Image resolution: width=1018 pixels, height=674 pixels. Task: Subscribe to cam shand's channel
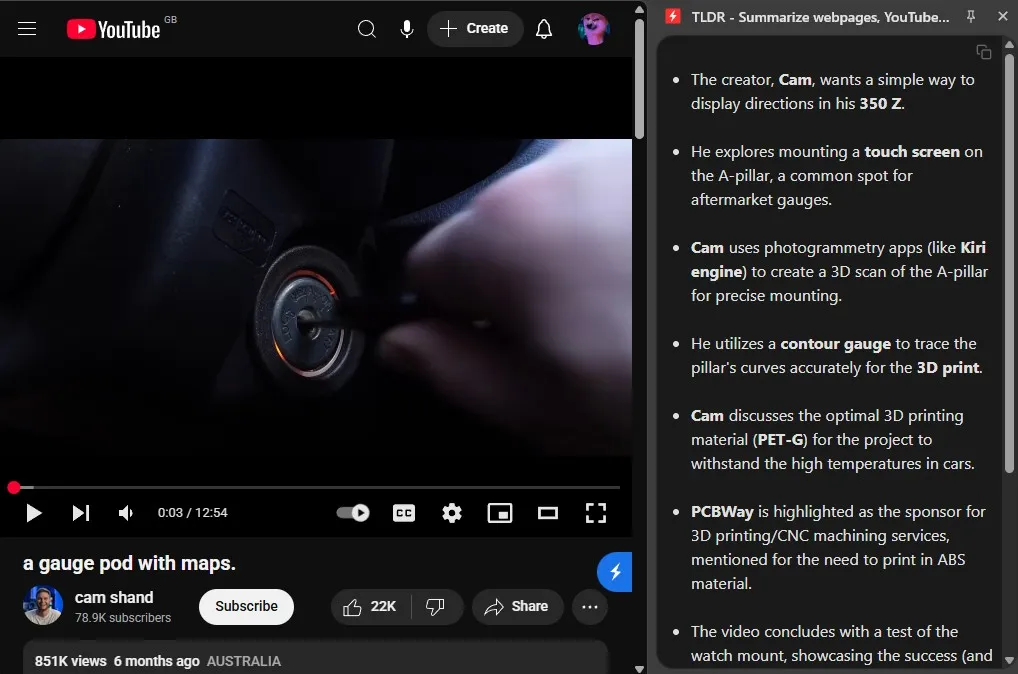tap(246, 607)
